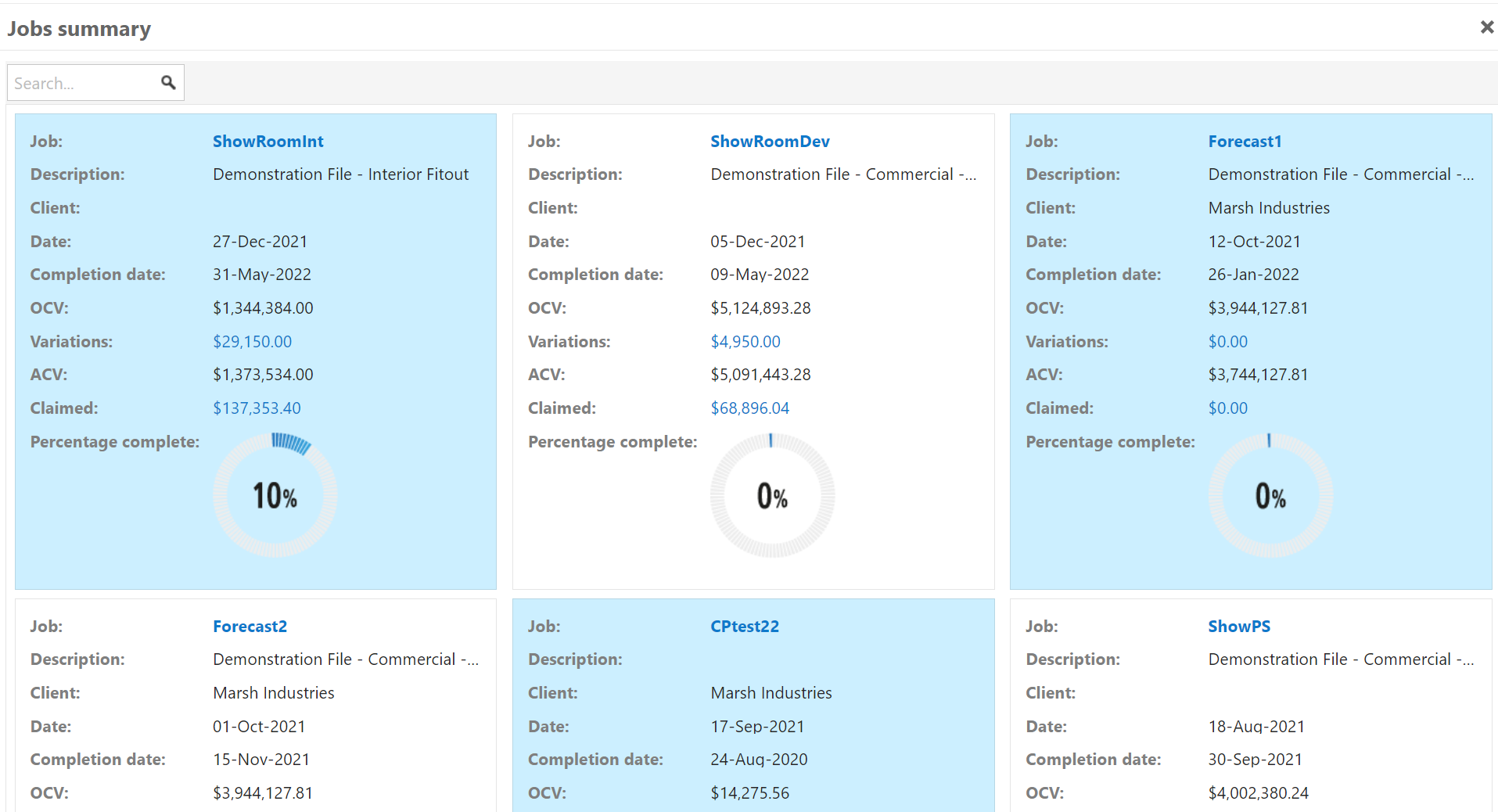1498x812 pixels.
Task: Select ShowRoomDev description text
Action: click(x=843, y=174)
